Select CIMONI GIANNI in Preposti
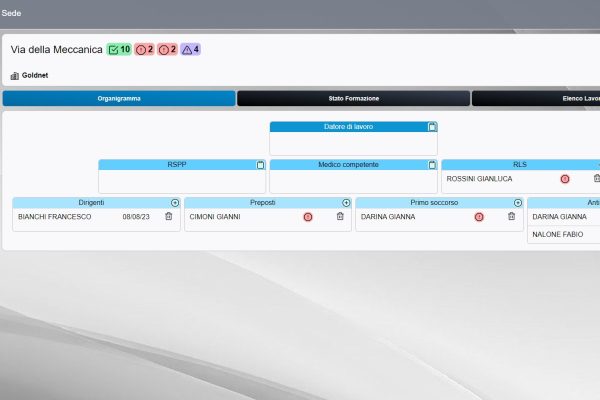The height and width of the screenshot is (400, 600). [x=215, y=217]
